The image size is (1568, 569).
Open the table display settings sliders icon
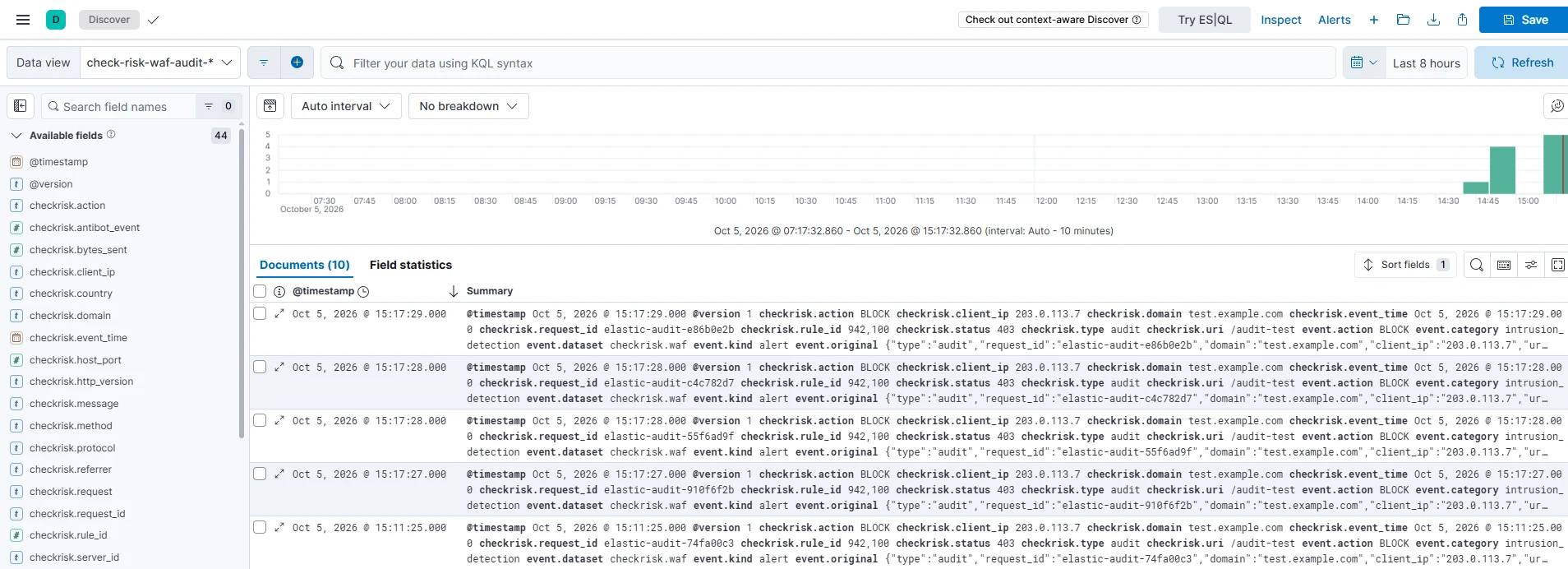pyautogui.click(x=1531, y=265)
